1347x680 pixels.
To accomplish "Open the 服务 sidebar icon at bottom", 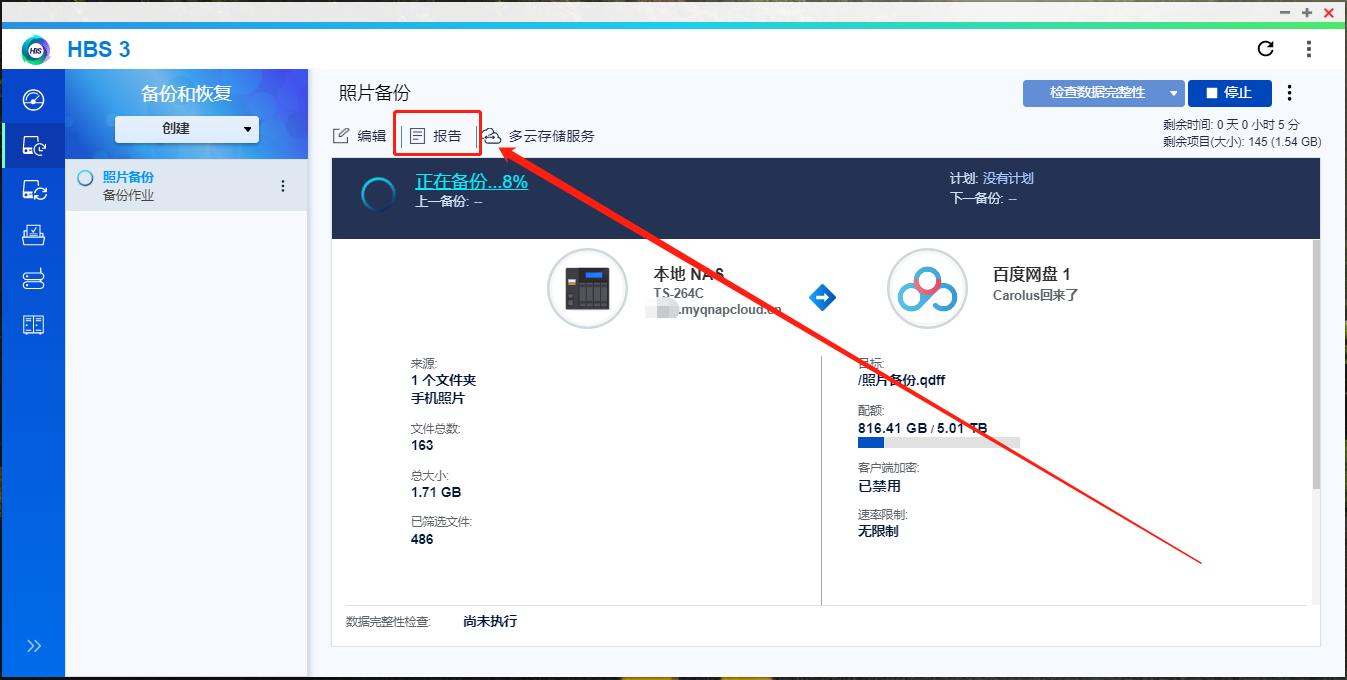I will (33, 324).
